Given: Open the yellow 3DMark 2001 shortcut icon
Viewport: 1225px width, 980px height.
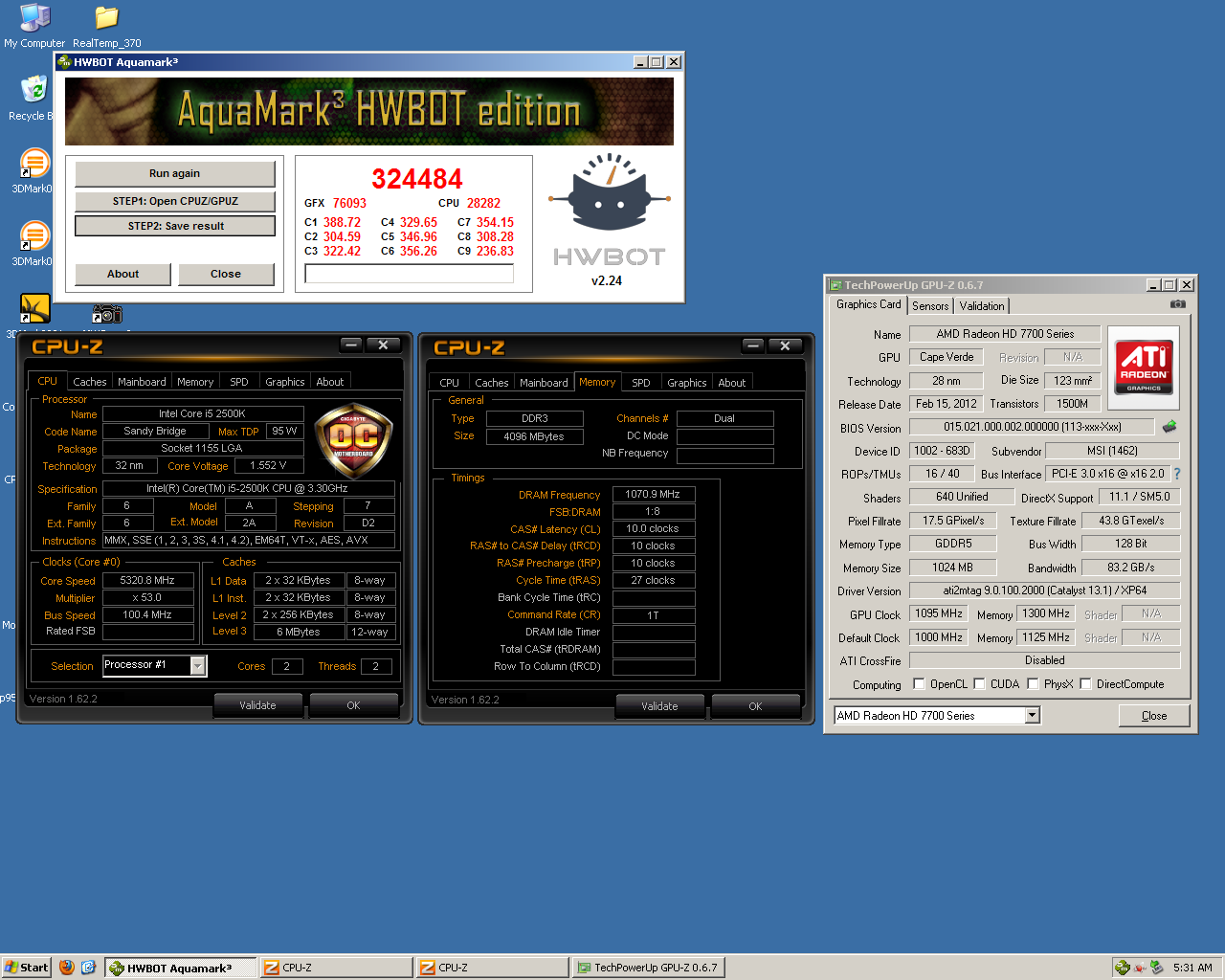Looking at the screenshot, I should (34, 308).
